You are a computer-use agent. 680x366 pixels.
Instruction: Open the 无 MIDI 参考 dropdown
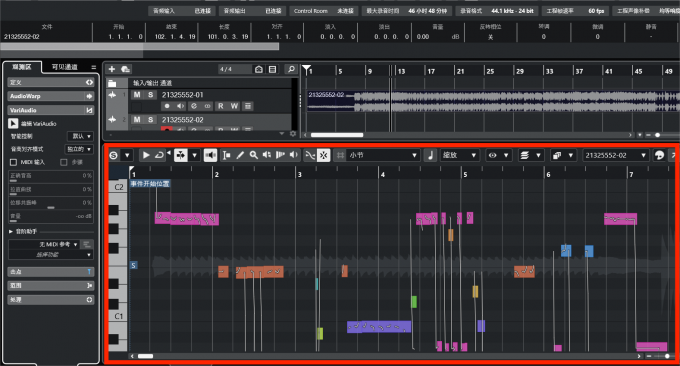pos(44,245)
